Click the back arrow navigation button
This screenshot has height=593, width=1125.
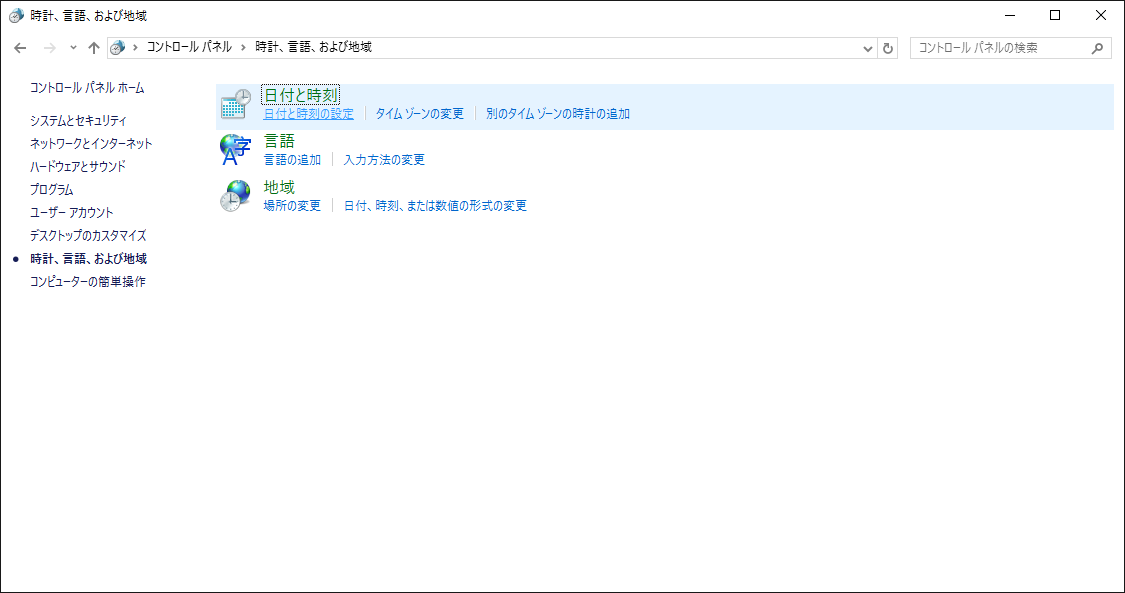[x=20, y=48]
